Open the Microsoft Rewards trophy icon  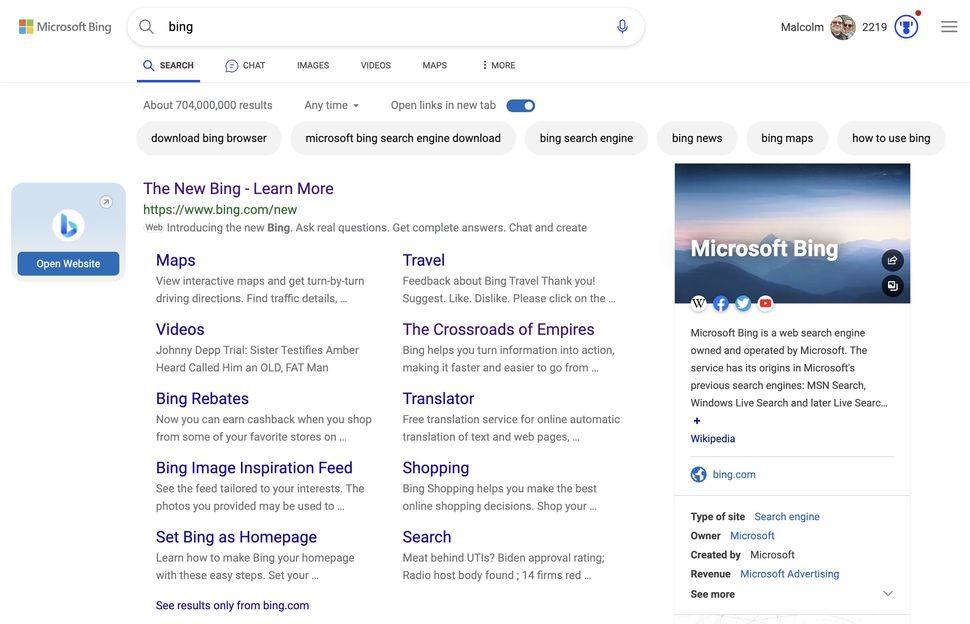(906, 27)
